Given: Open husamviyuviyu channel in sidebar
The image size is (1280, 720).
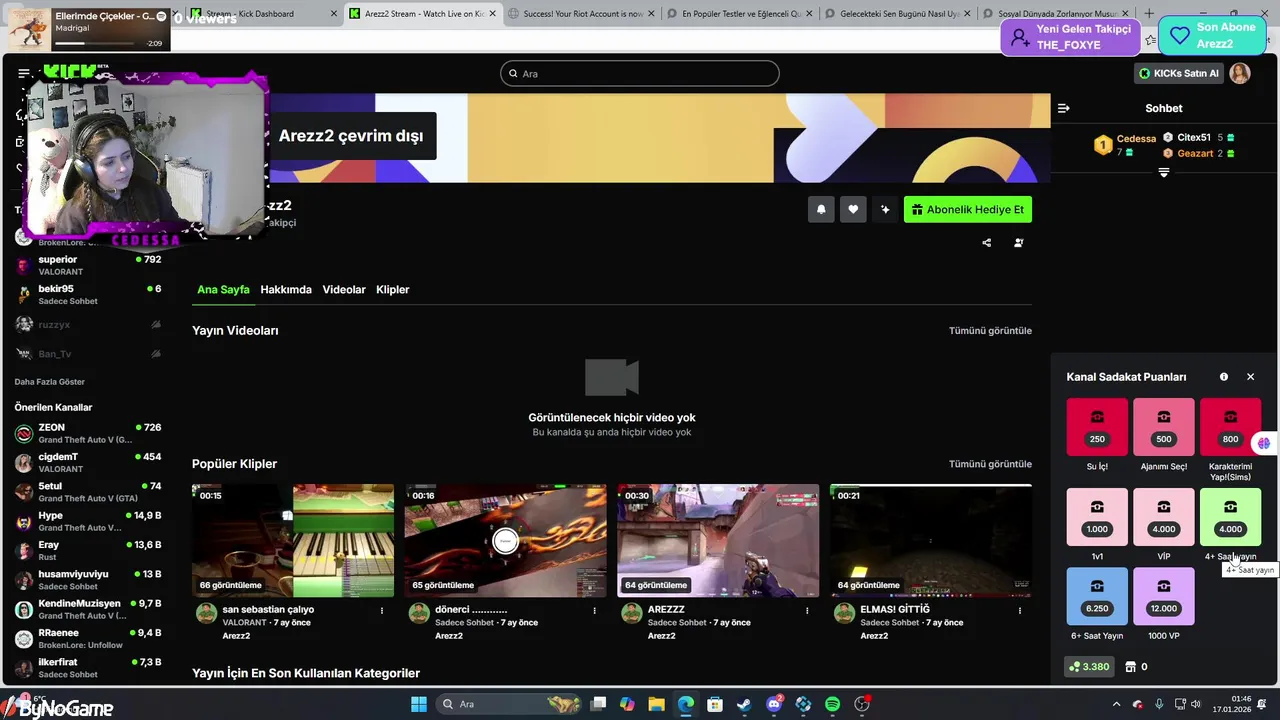Looking at the screenshot, I should 88,580.
